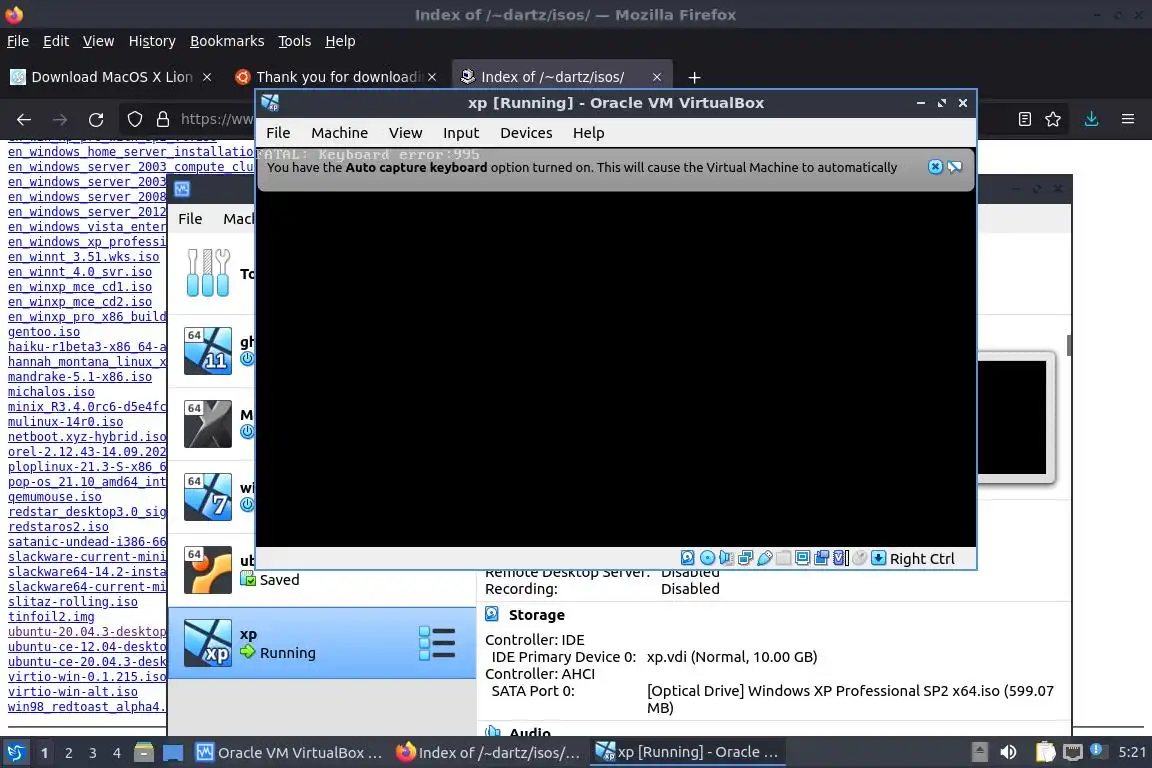The width and height of the screenshot is (1152, 768).
Task: Open the gentoo.iso link
Action: pyautogui.click(x=44, y=332)
